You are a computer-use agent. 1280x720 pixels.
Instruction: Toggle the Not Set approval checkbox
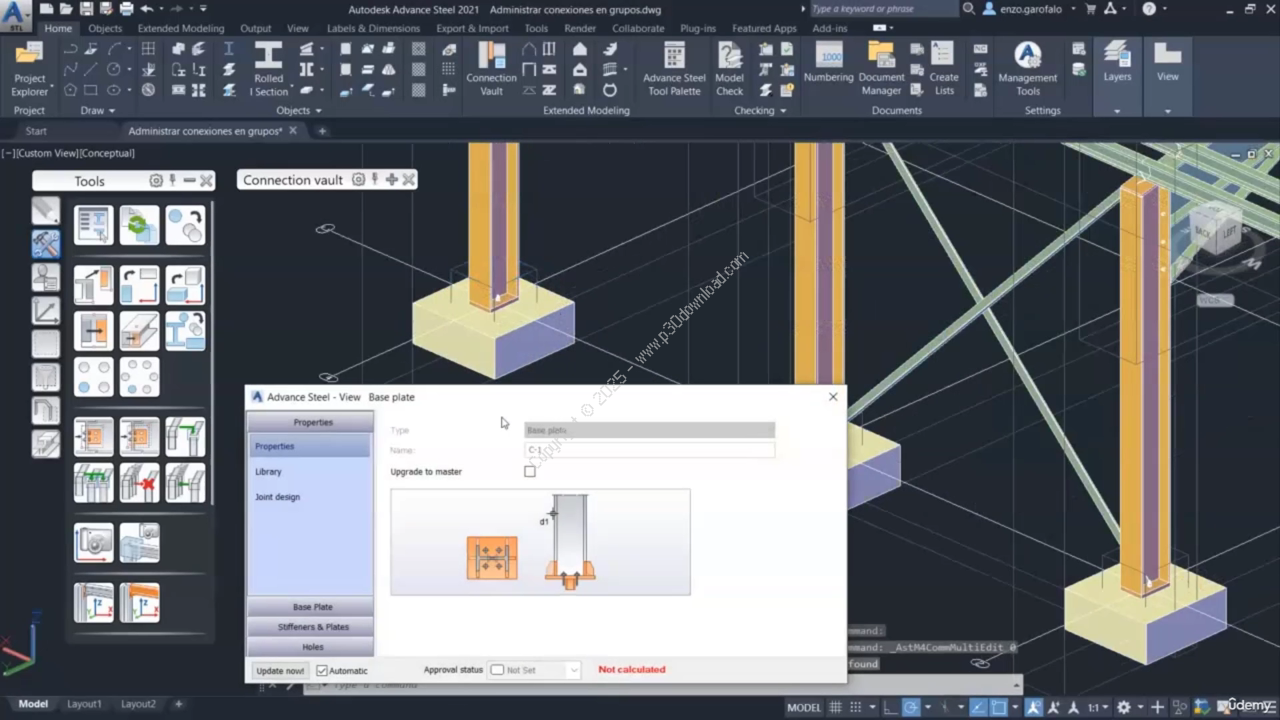(497, 670)
